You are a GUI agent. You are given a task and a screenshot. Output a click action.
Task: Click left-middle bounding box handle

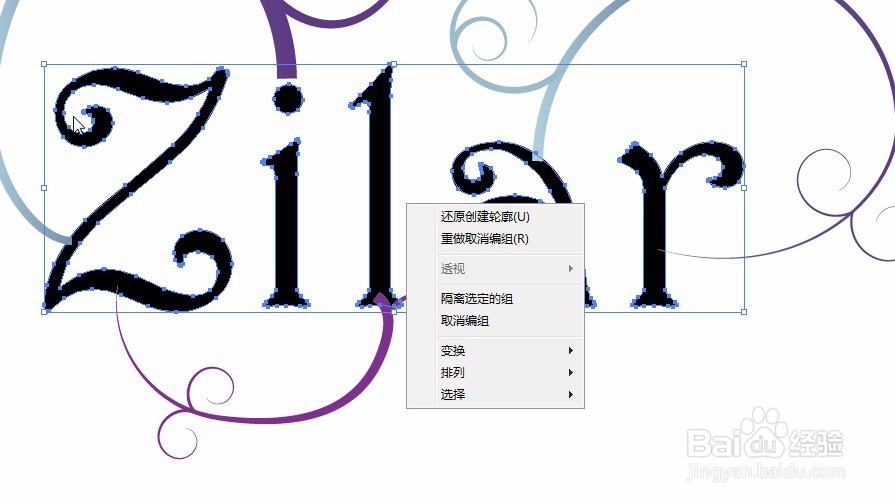pos(44,188)
